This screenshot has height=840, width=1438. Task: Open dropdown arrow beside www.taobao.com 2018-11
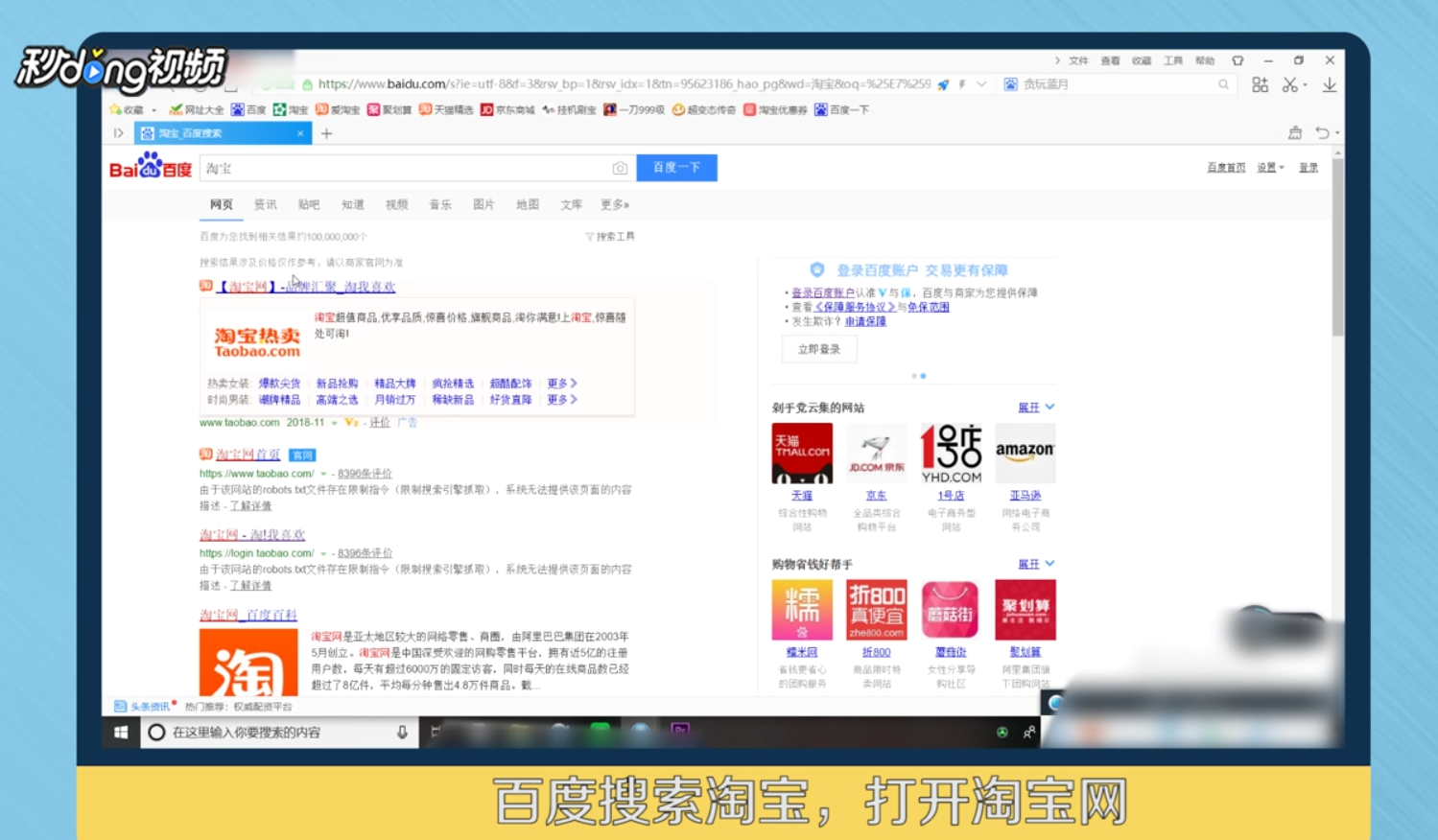[334, 423]
